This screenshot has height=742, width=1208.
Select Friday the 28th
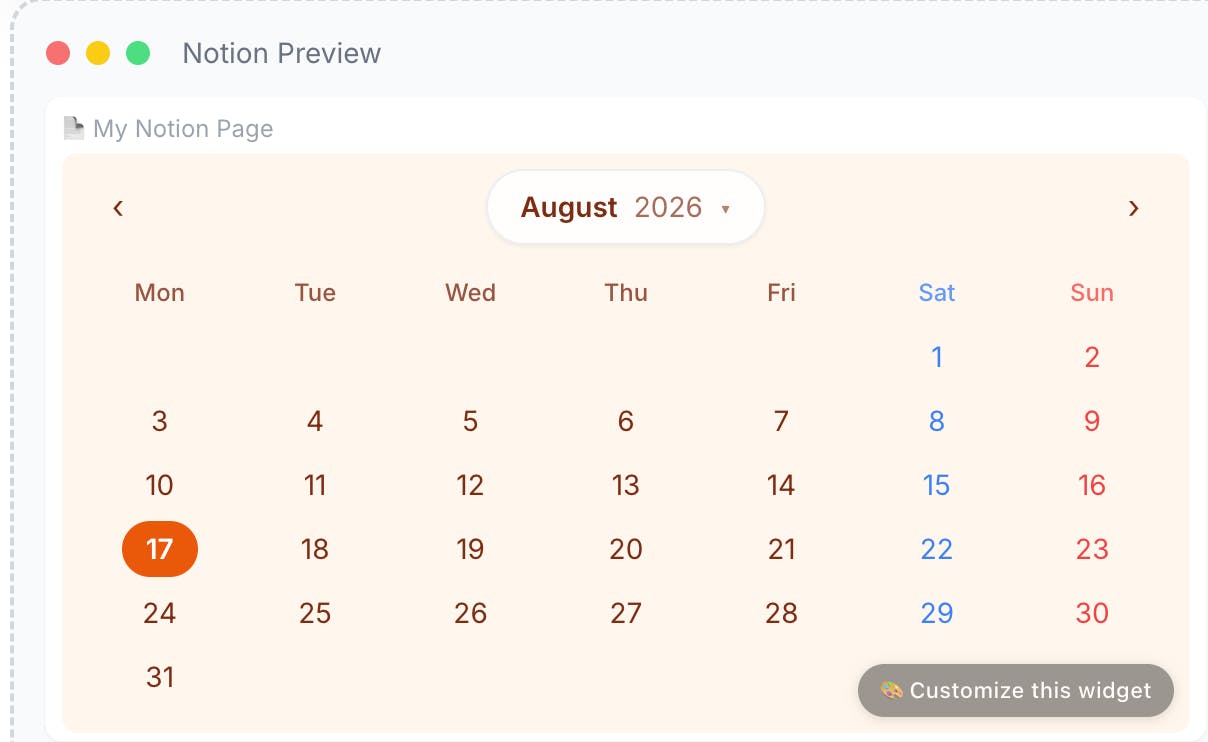click(x=781, y=613)
